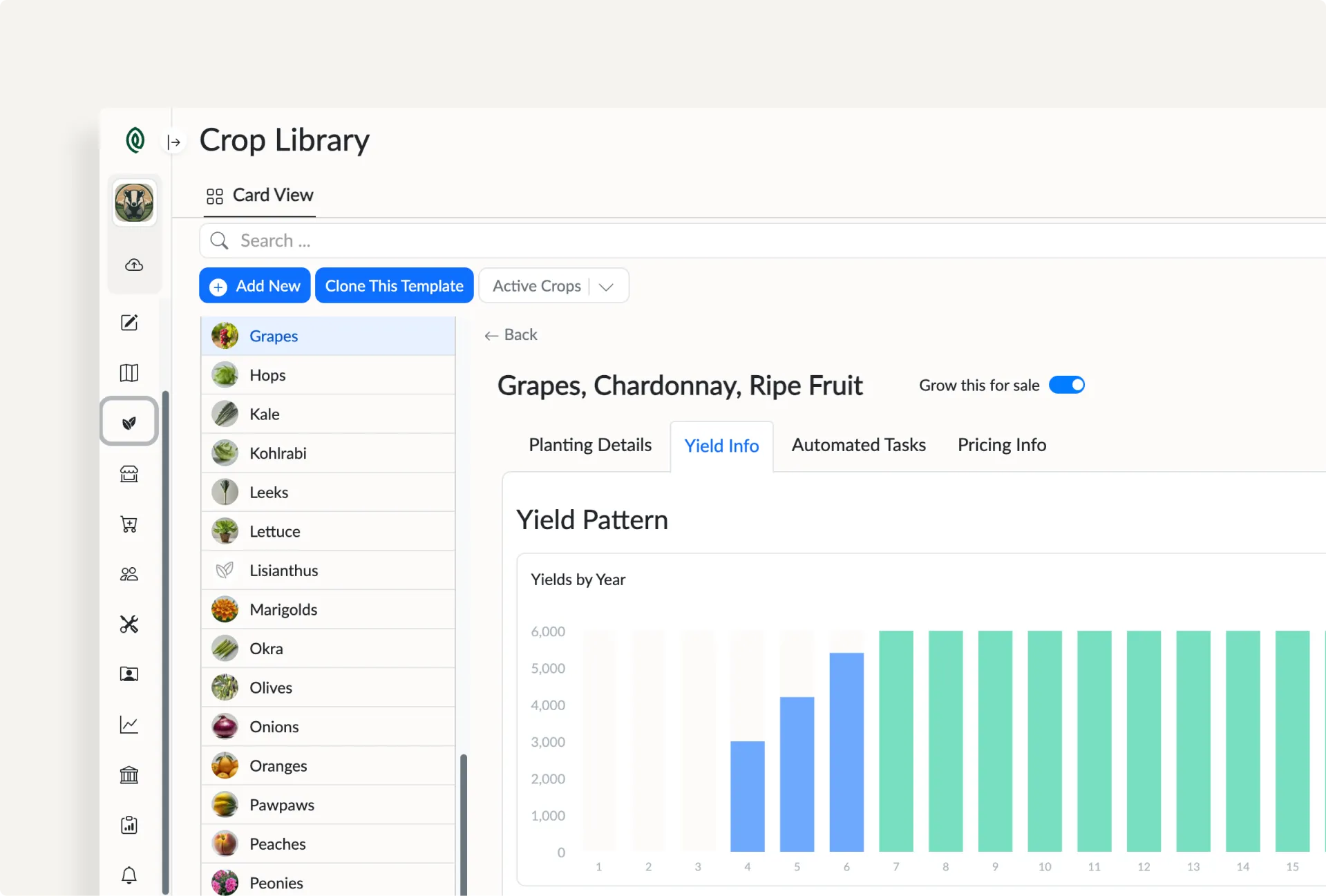This screenshot has height=896, width=1326.
Task: Select the edit/compose sidebar icon
Action: point(129,323)
